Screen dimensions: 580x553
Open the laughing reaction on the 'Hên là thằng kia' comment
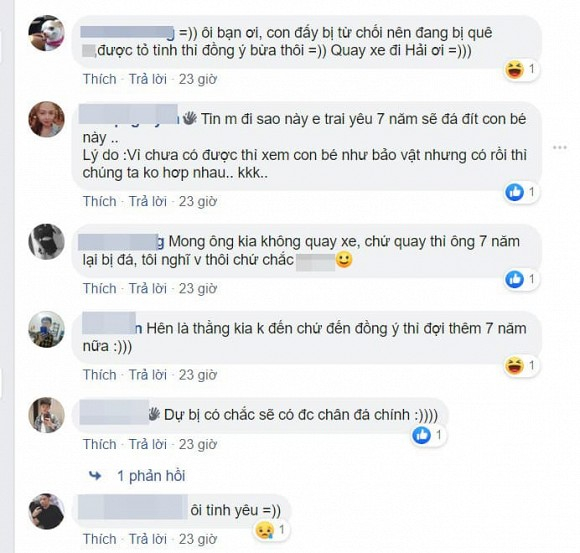515,366
